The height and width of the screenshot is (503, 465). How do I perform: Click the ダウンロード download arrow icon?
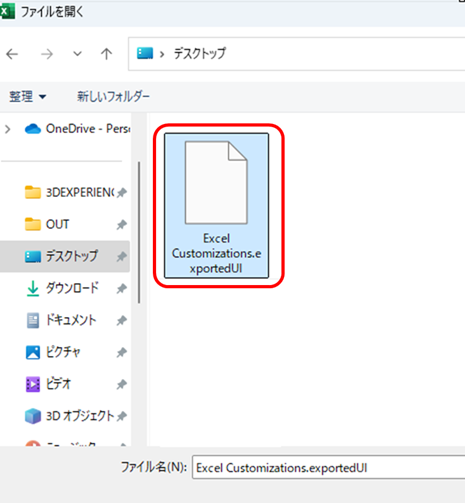point(33,288)
